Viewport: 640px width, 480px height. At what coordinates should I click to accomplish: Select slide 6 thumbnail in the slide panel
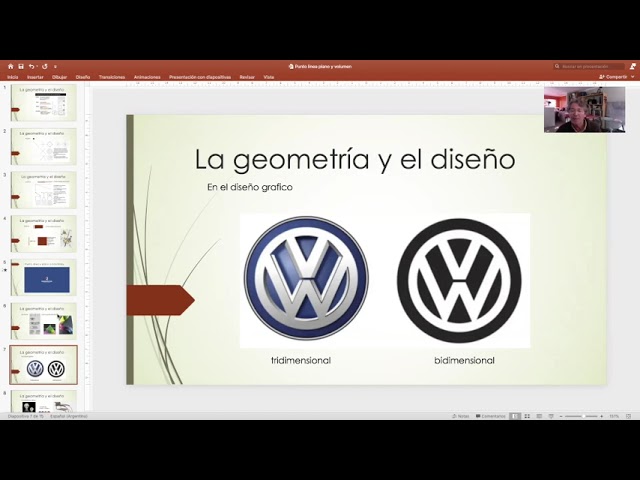43,321
